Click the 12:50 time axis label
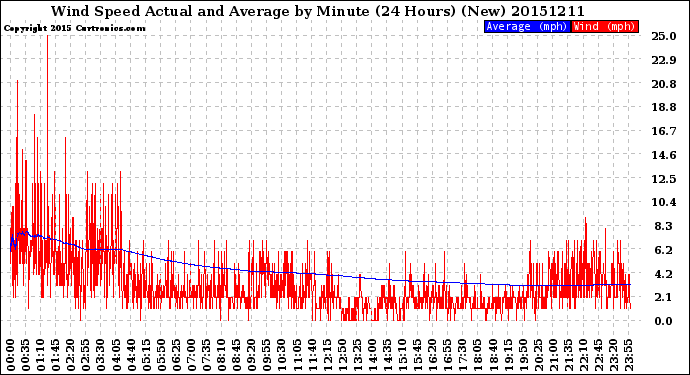690x375 pixels. pos(342,355)
